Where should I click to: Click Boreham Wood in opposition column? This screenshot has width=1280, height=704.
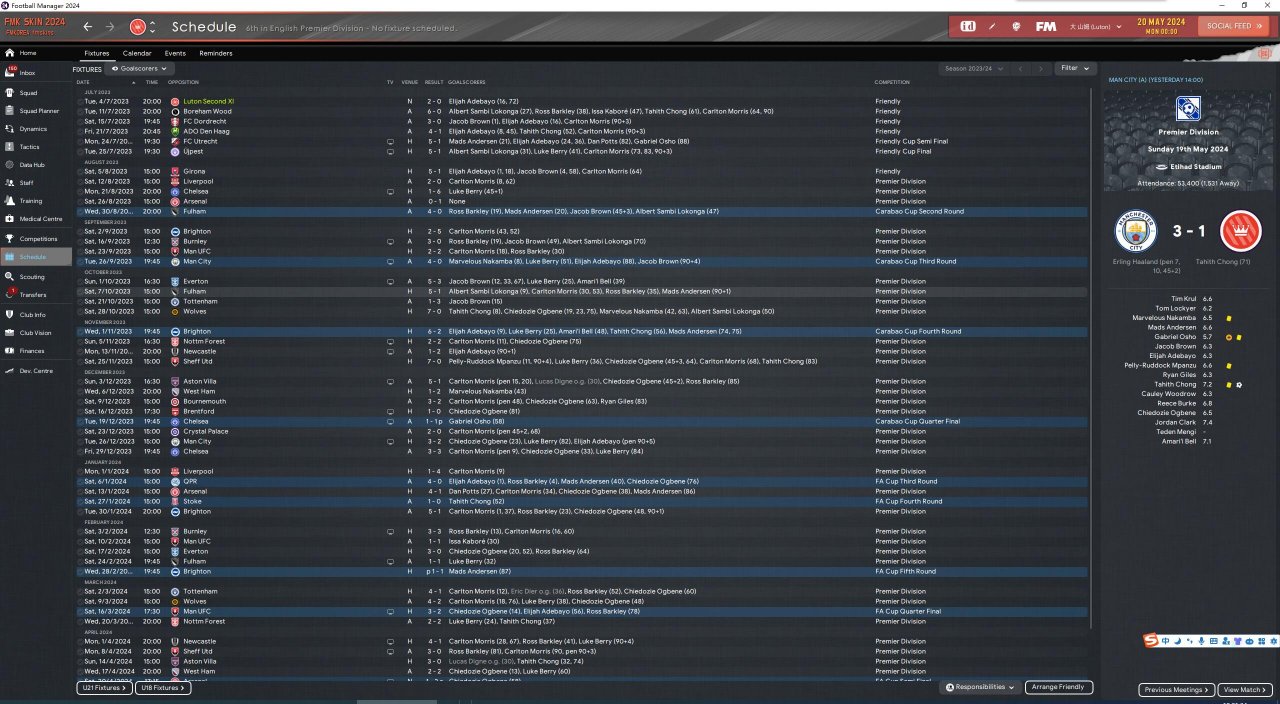coord(206,111)
